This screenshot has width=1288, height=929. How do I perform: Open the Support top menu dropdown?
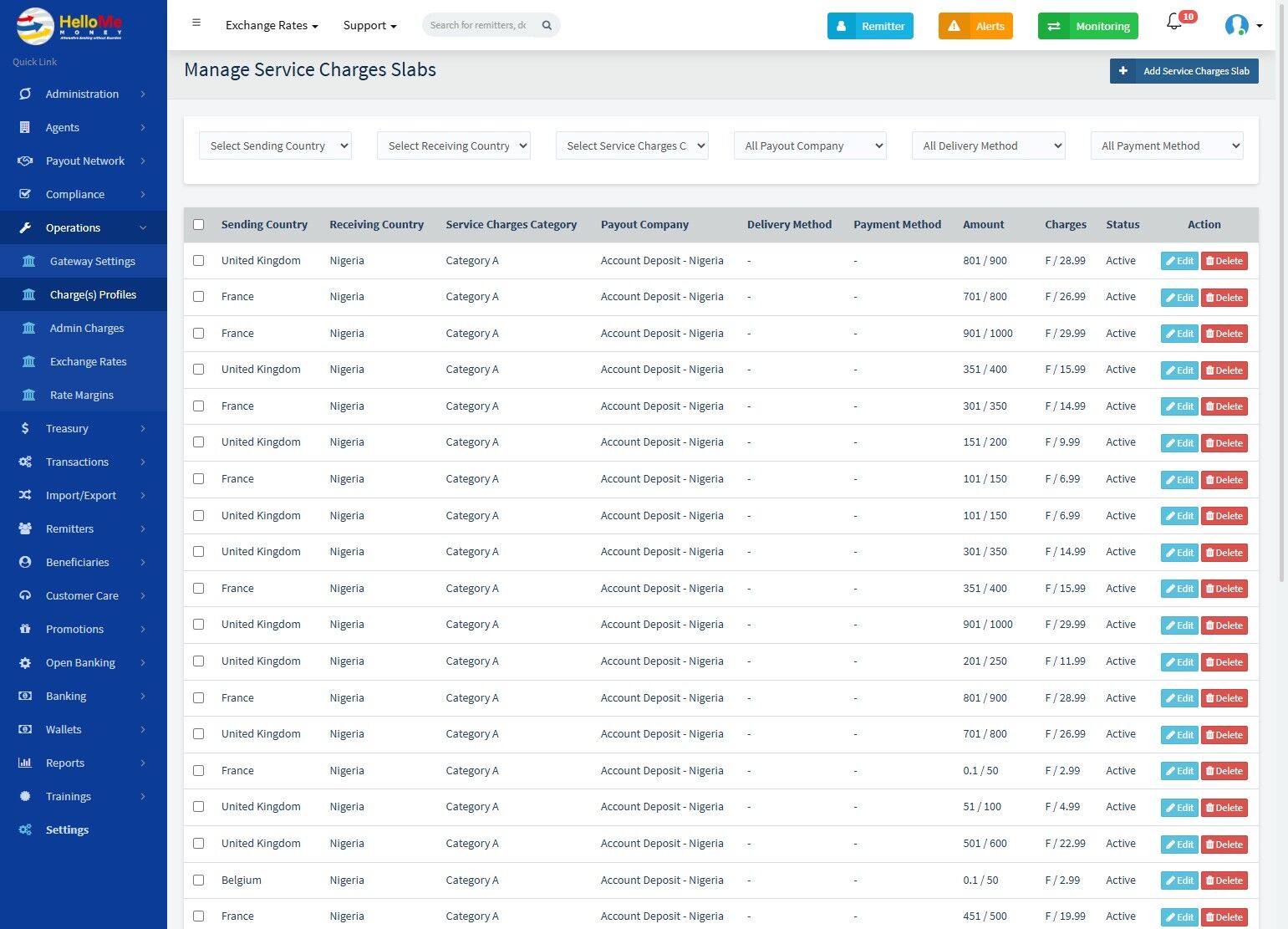[x=369, y=25]
